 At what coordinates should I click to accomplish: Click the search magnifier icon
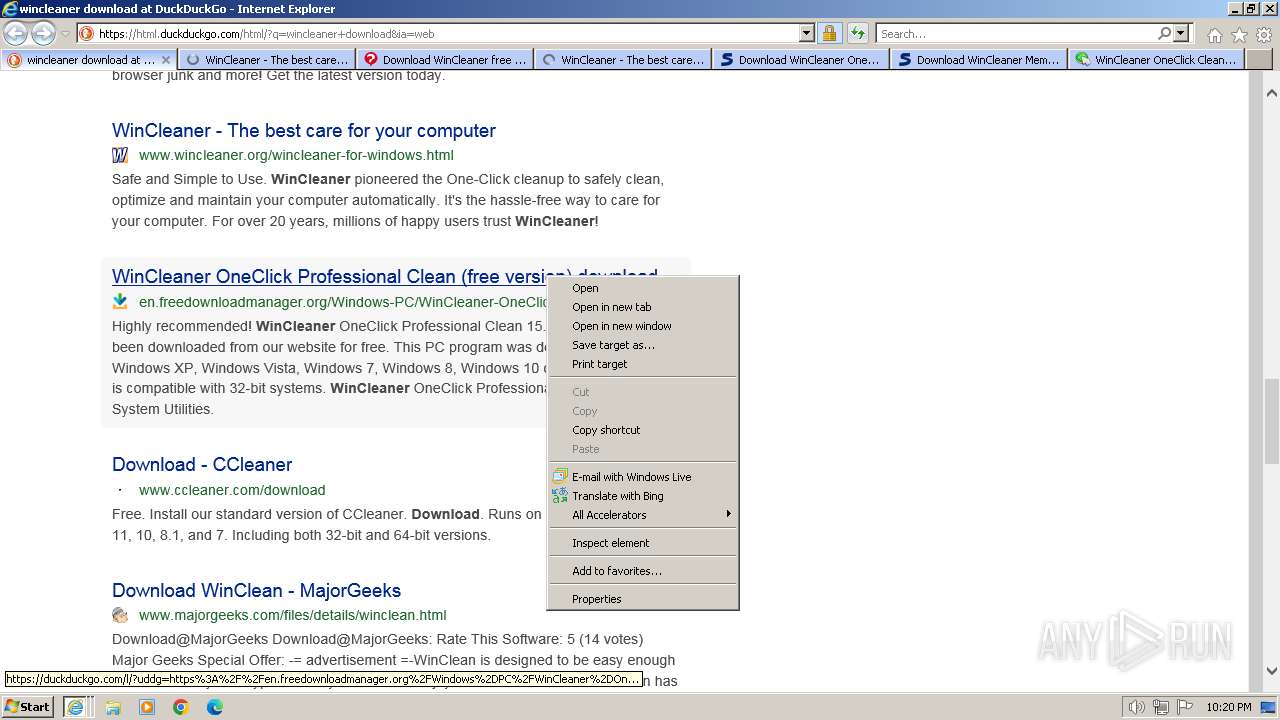click(x=1164, y=33)
